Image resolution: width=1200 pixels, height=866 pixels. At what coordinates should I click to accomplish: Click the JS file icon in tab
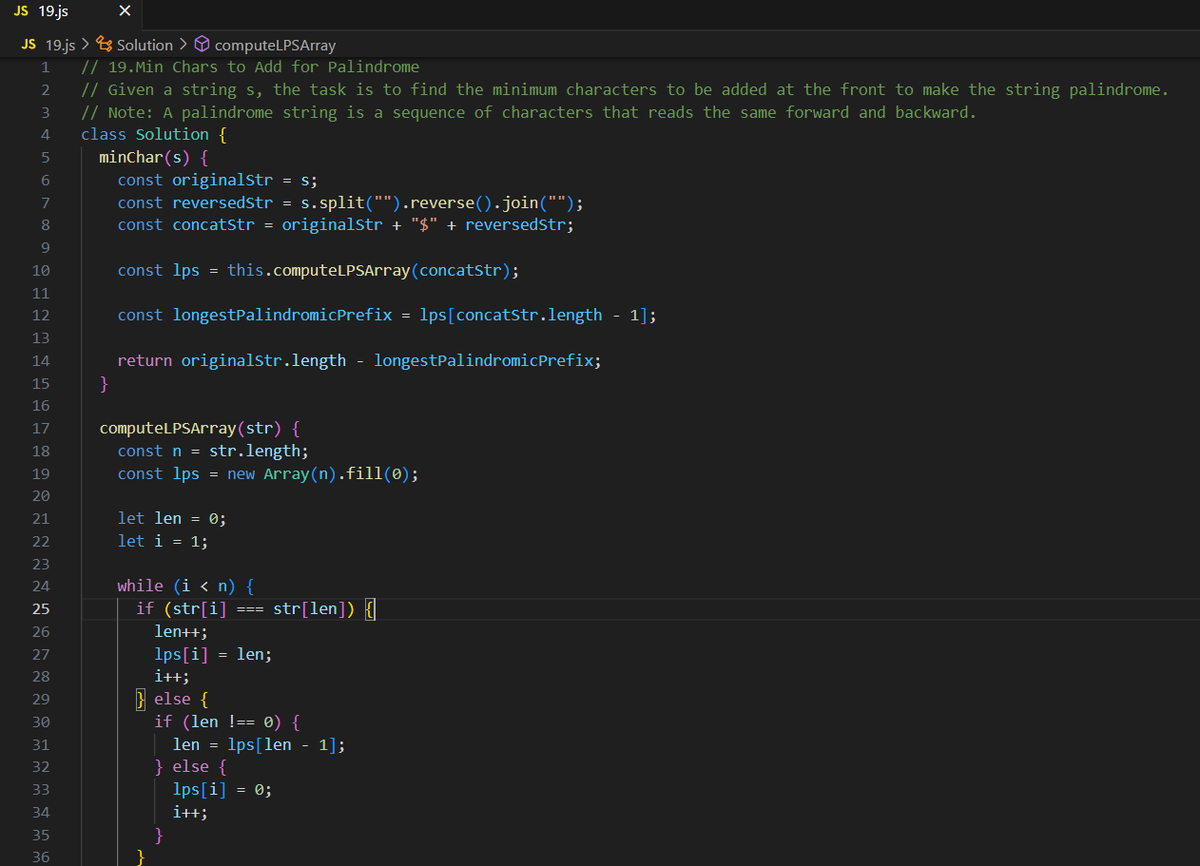point(21,12)
